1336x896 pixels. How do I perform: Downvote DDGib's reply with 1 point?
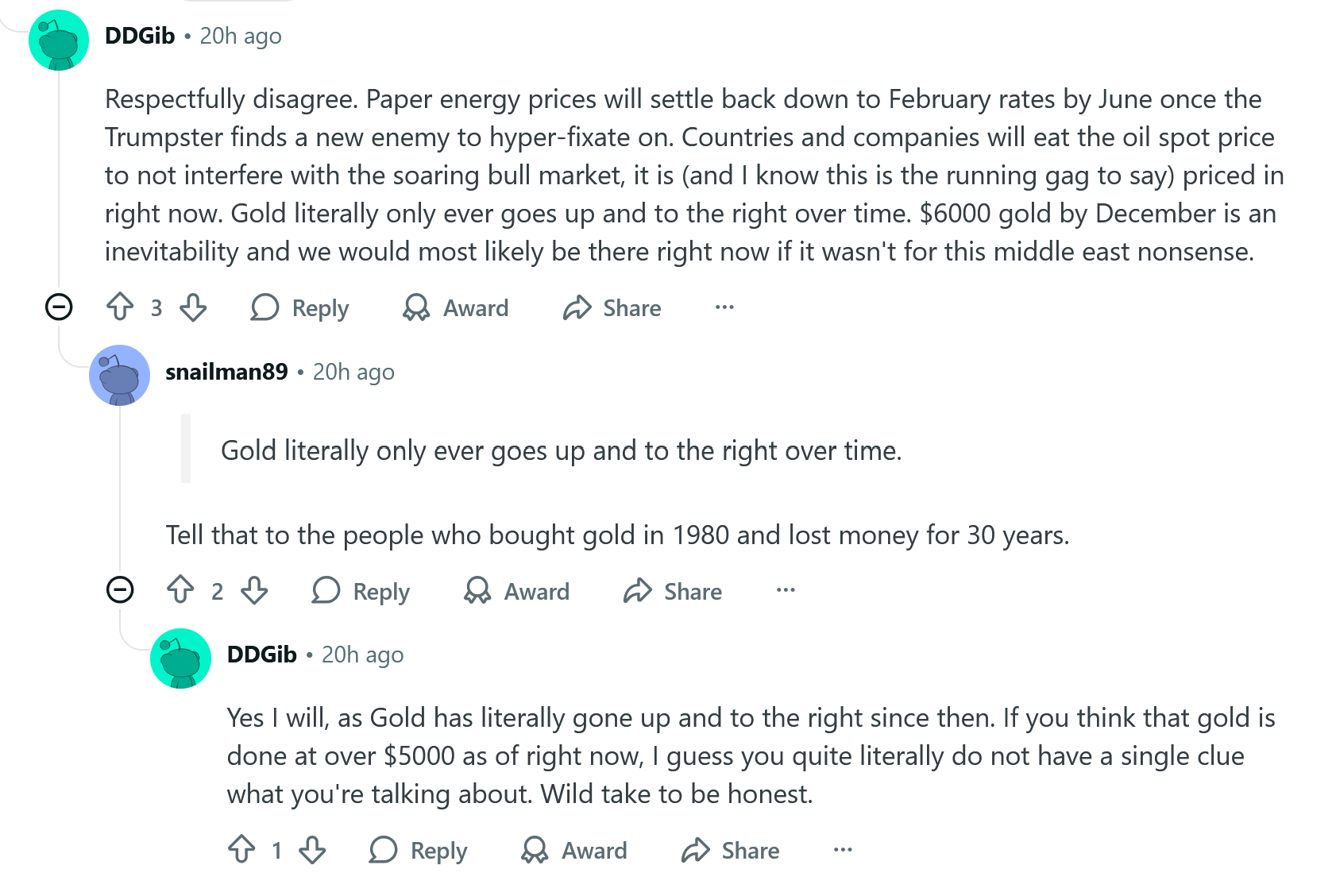(312, 850)
